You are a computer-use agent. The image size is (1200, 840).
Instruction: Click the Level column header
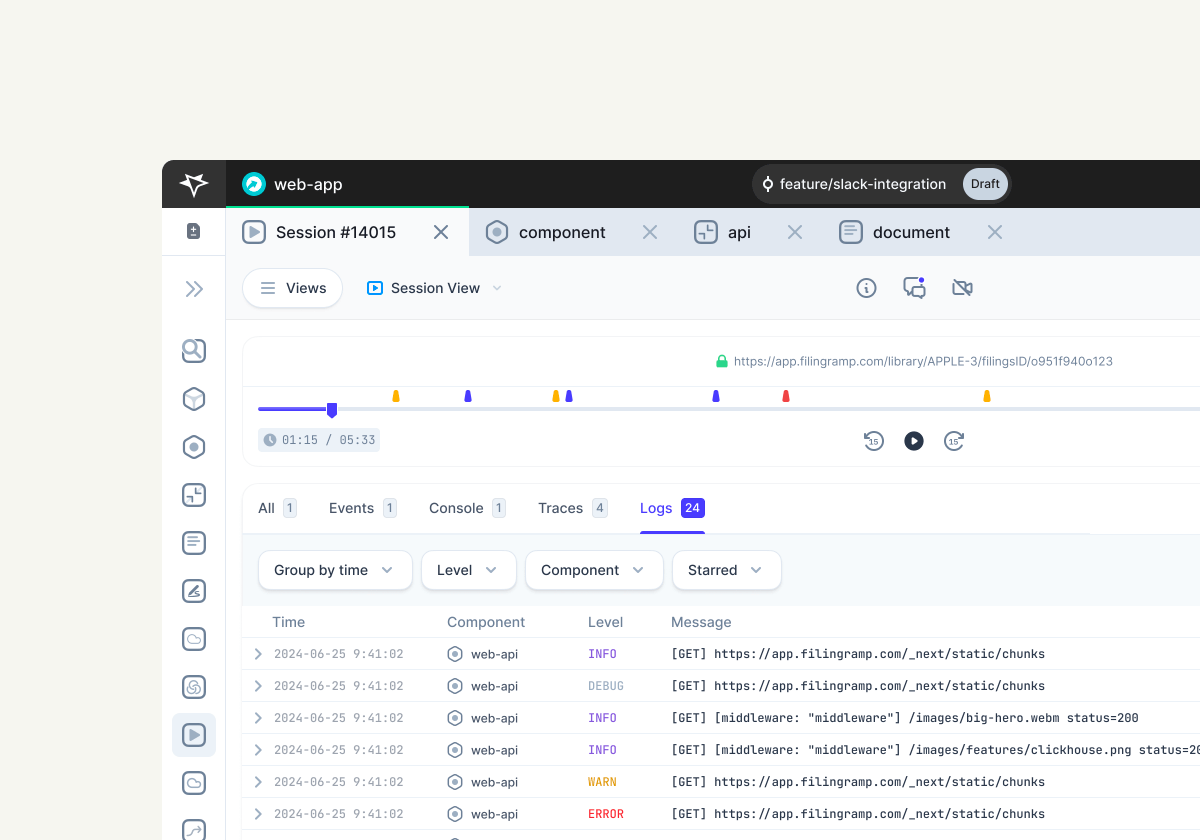pyautogui.click(x=606, y=622)
